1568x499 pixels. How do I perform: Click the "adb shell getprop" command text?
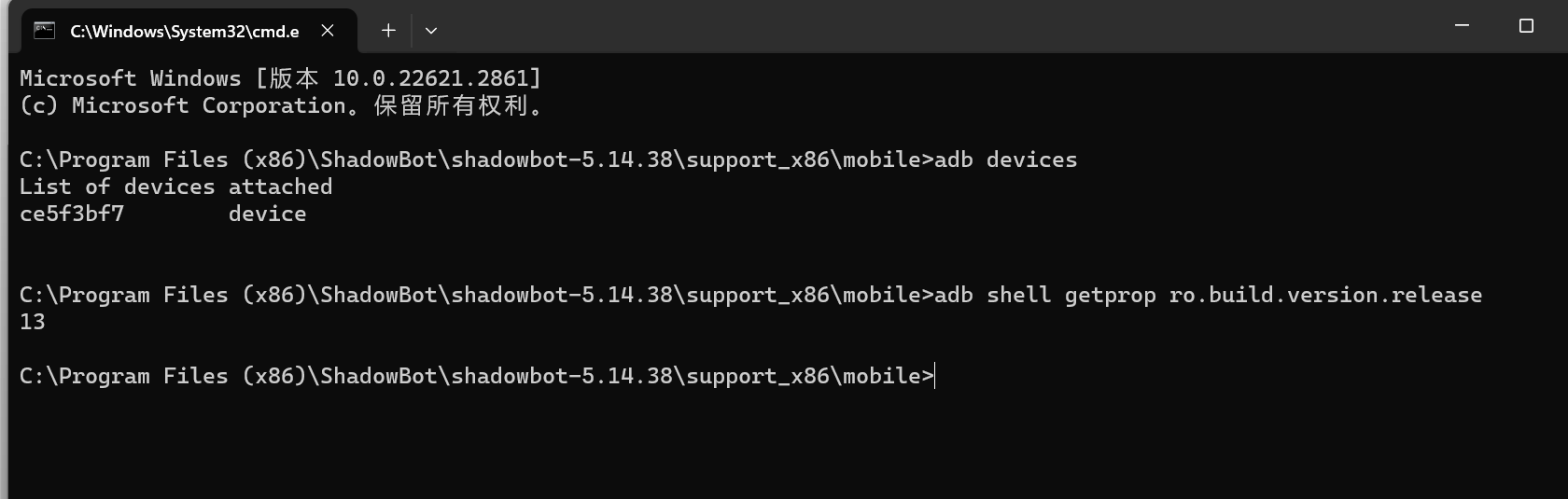(x=1044, y=295)
